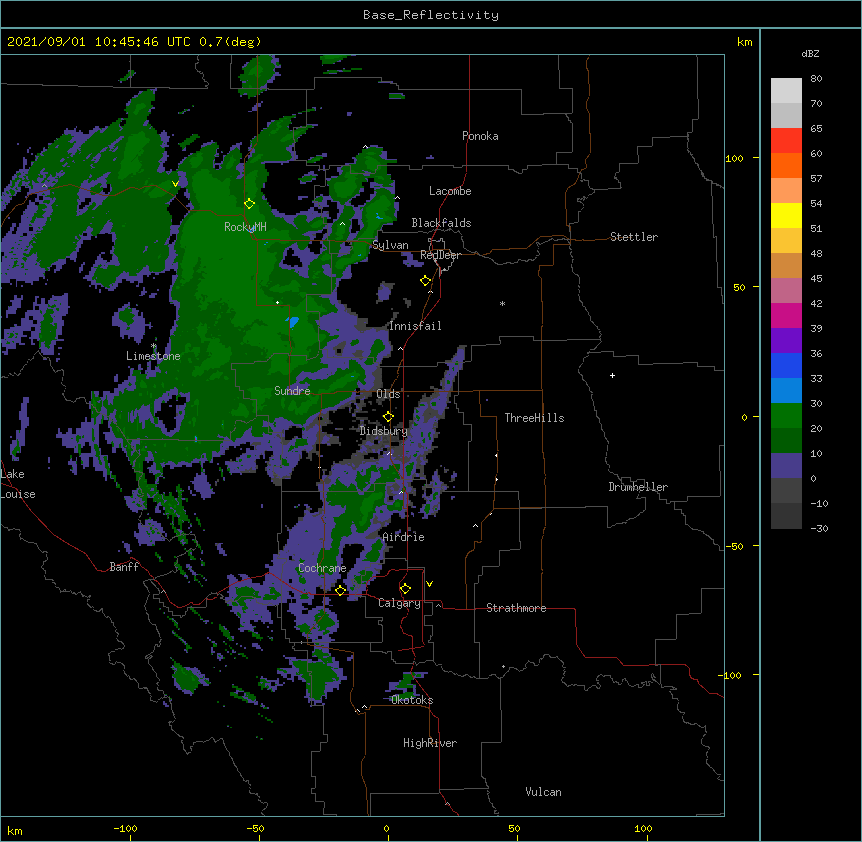Select the bright yellow 51-54 dBZ legend swatch
This screenshot has width=862, height=842.
(786, 215)
